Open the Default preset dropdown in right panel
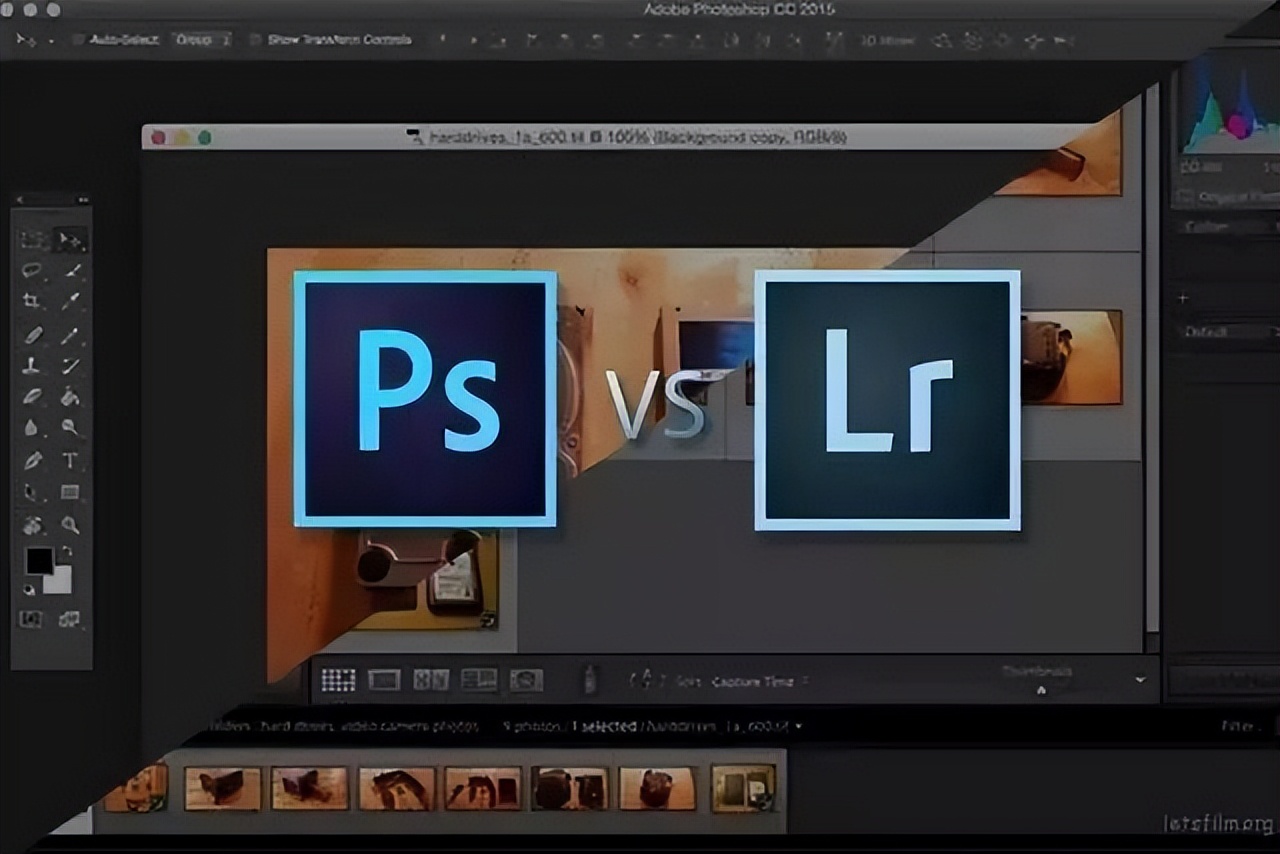The image size is (1280, 854). pos(1230,331)
